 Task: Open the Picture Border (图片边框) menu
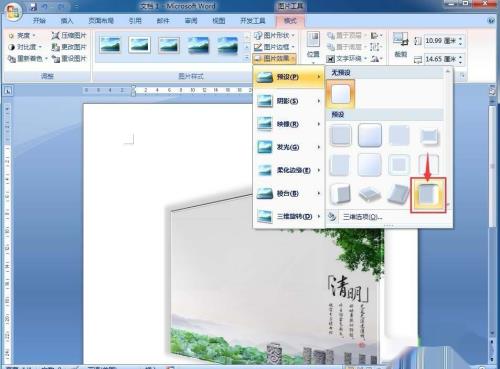[x=274, y=47]
